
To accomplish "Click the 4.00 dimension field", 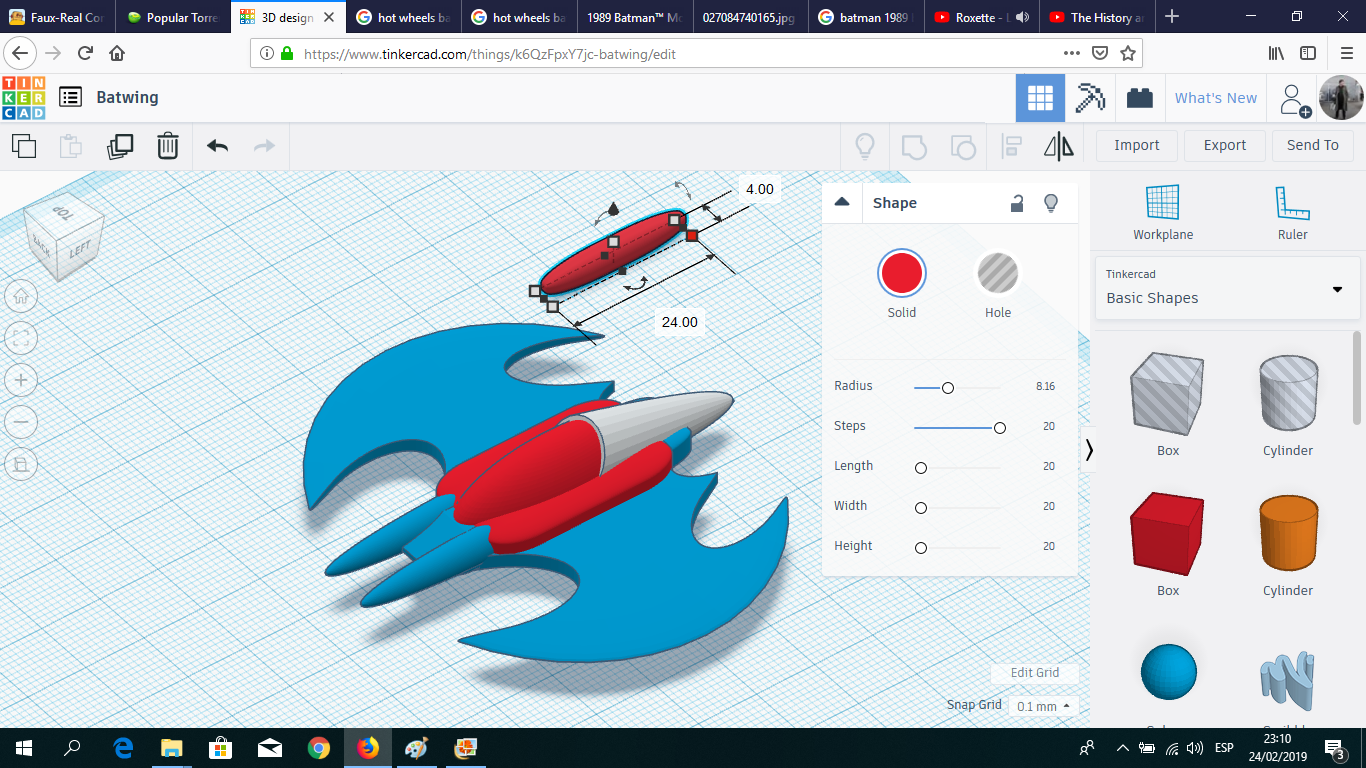I will [x=760, y=189].
